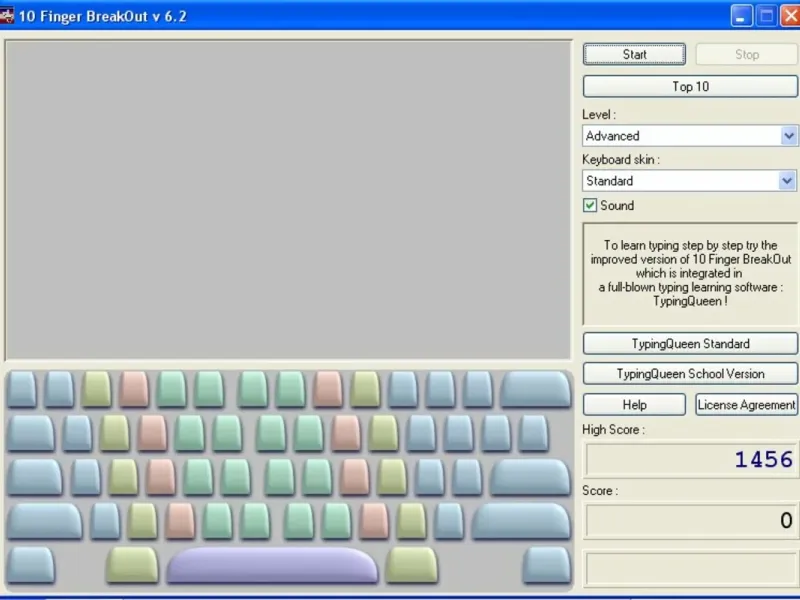Open the Top 10 high scores list
The image size is (800, 600).
(x=690, y=86)
